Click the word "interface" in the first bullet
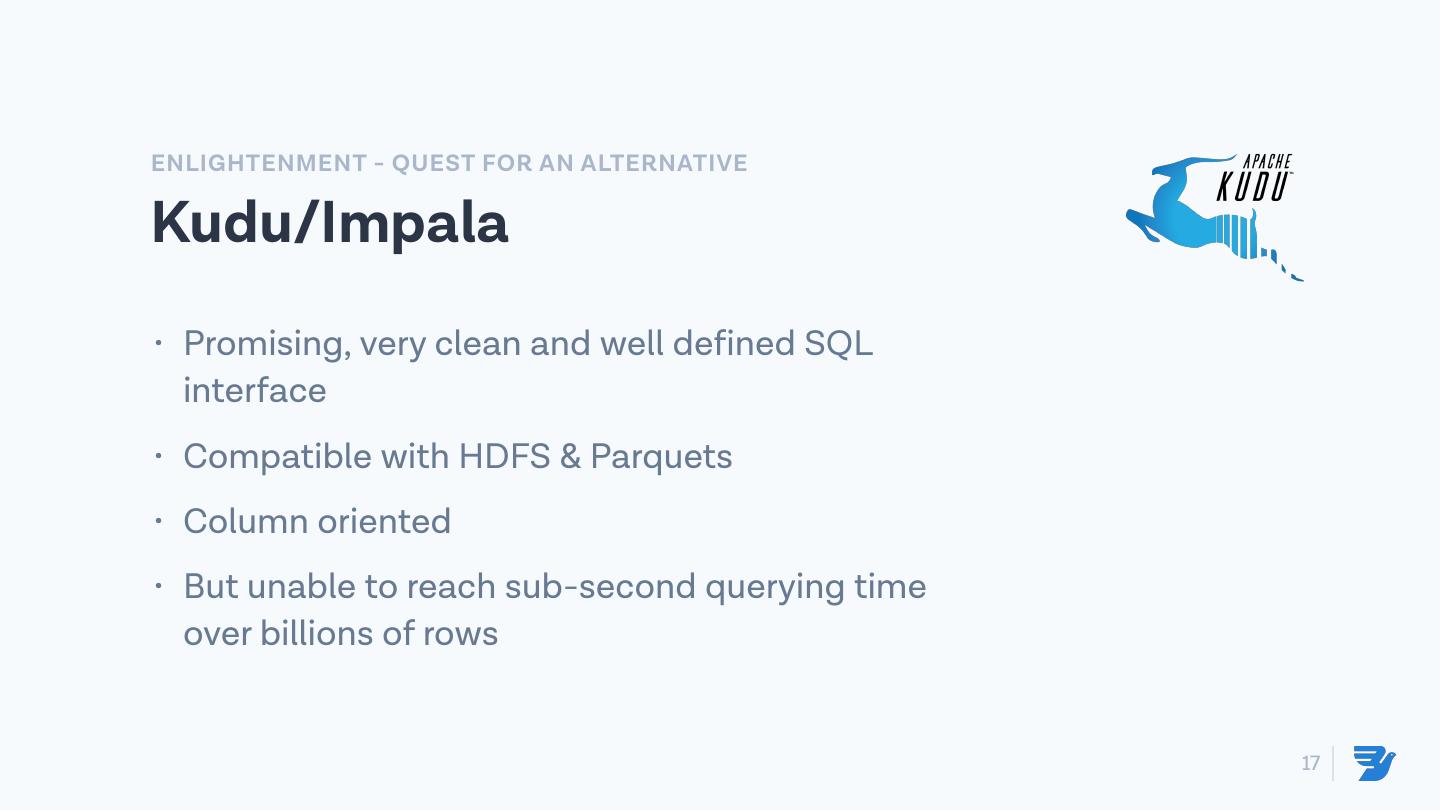The width and height of the screenshot is (1440, 810). point(254,390)
